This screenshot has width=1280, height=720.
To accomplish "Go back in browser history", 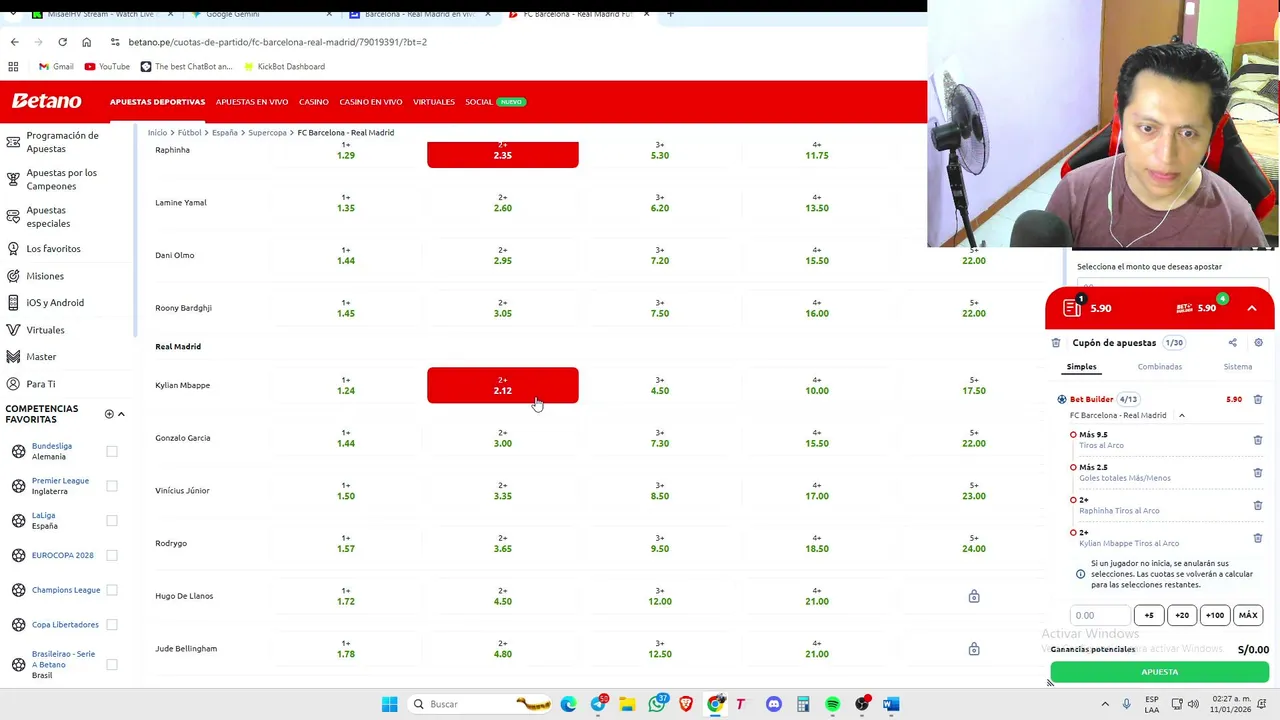I will coord(14,42).
